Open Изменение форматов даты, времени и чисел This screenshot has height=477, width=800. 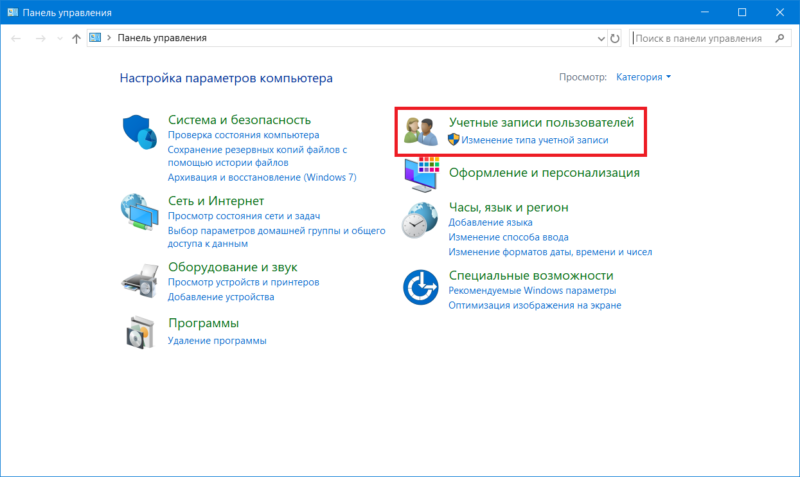550,252
